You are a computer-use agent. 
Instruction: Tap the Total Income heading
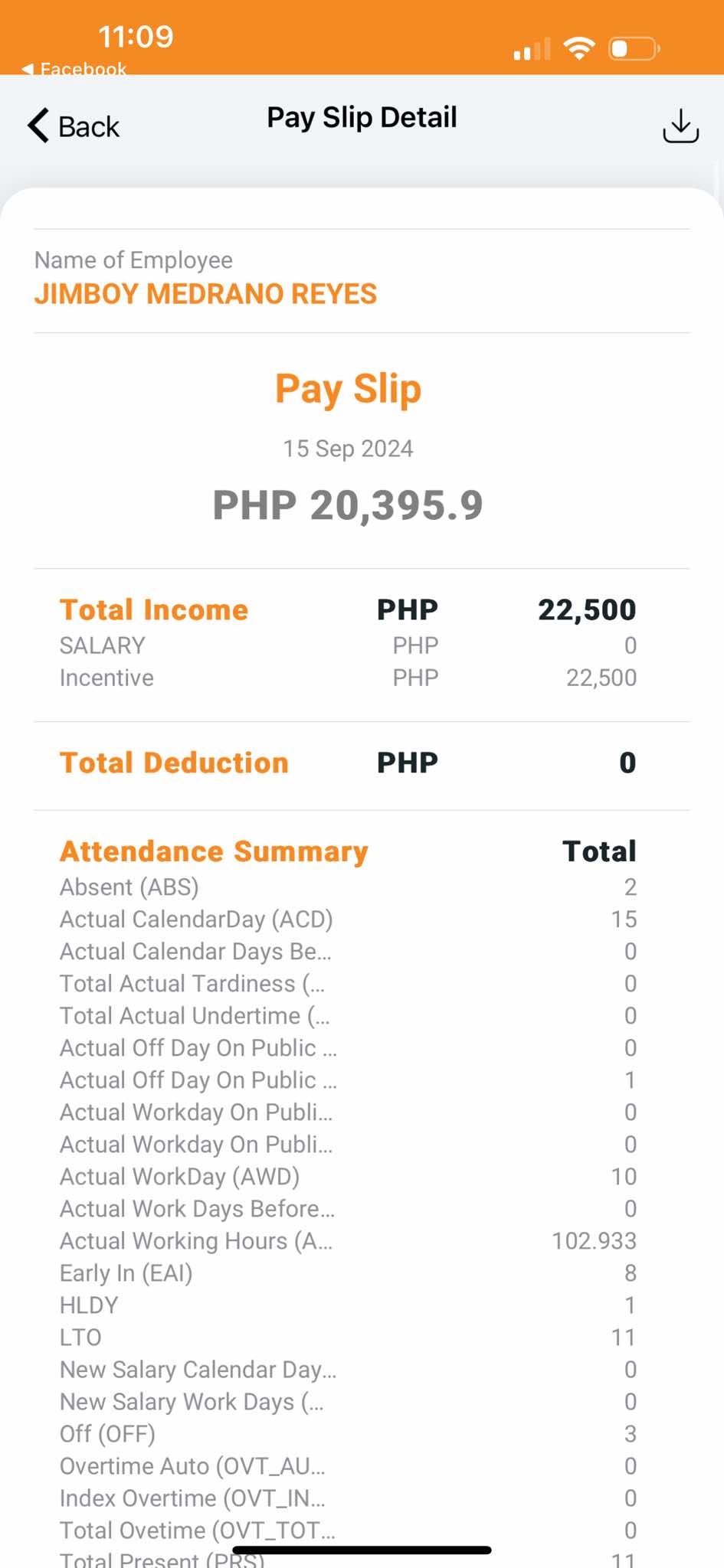click(x=154, y=609)
